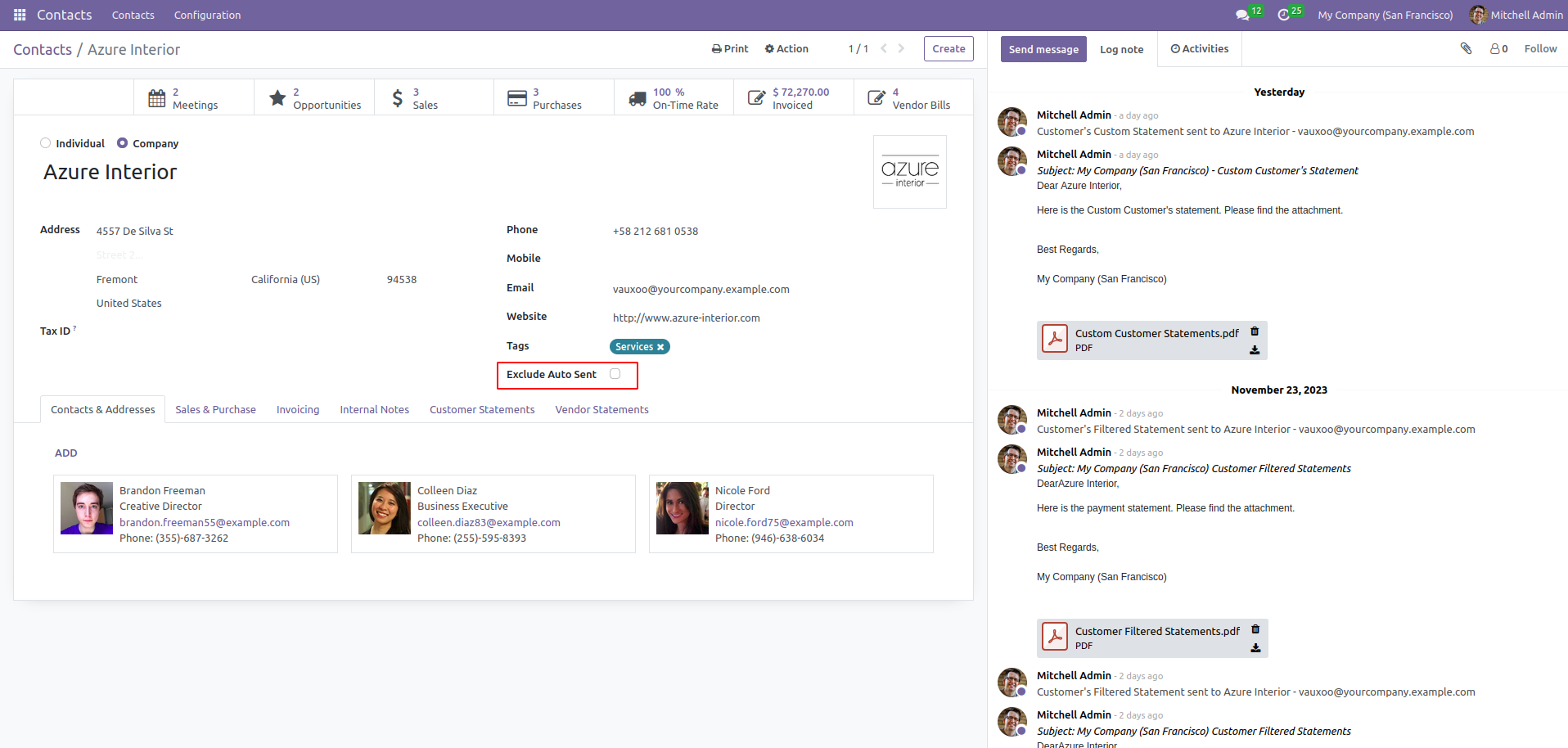The height and width of the screenshot is (748, 1568).
Task: Click the Tax ID help superscript
Action: (x=74, y=328)
